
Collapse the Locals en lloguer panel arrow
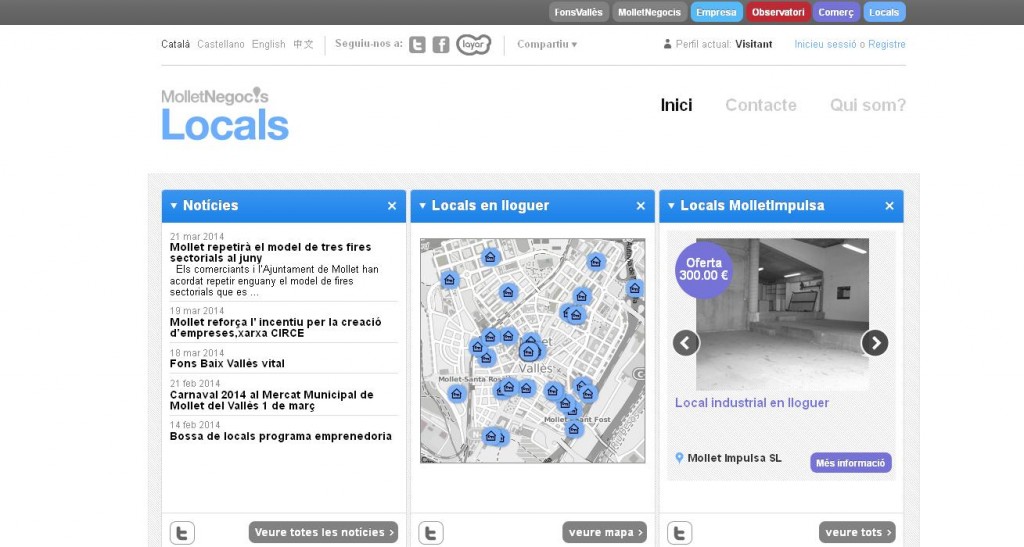pos(423,206)
